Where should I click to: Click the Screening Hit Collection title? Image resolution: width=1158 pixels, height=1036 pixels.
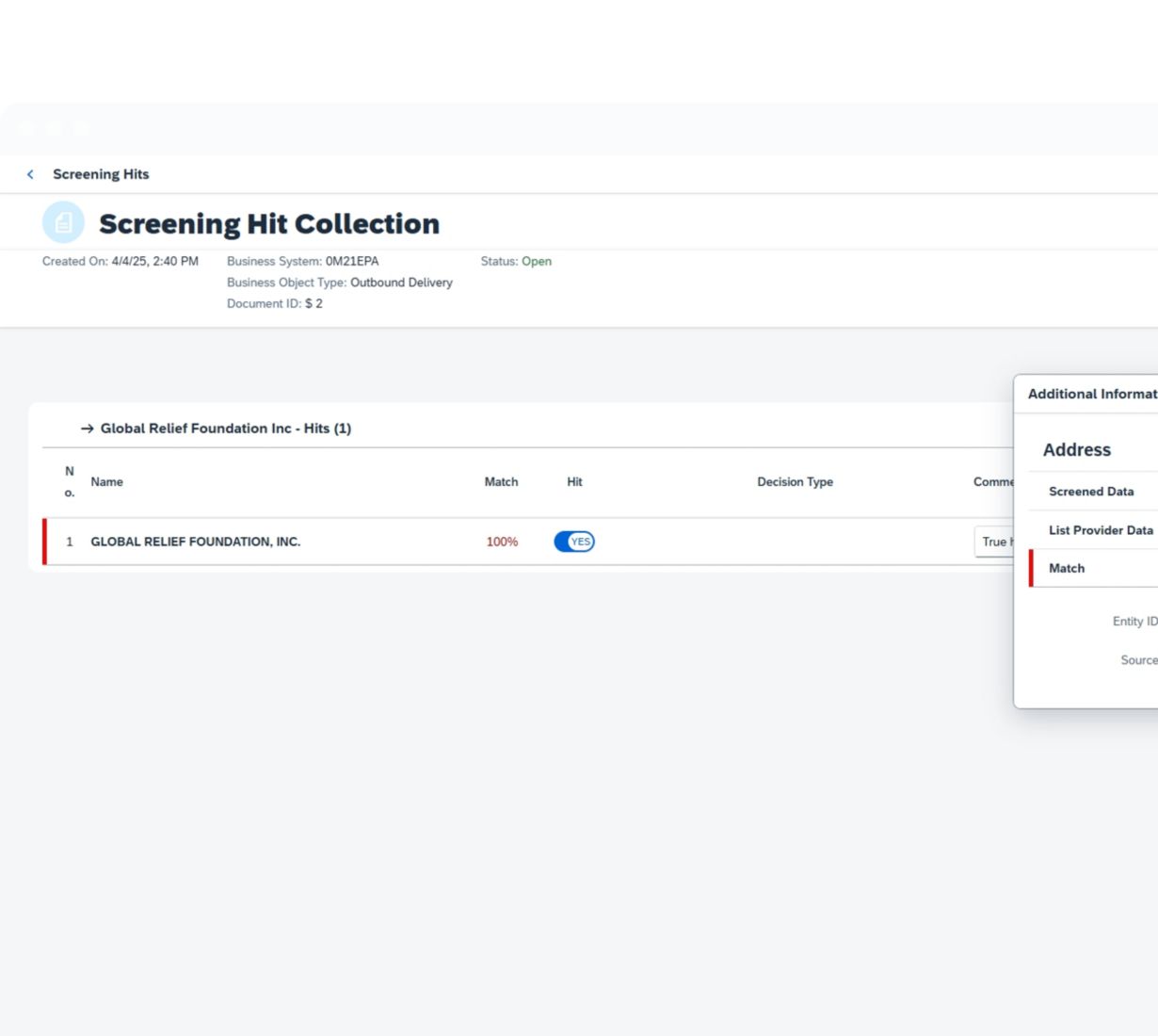tap(269, 224)
